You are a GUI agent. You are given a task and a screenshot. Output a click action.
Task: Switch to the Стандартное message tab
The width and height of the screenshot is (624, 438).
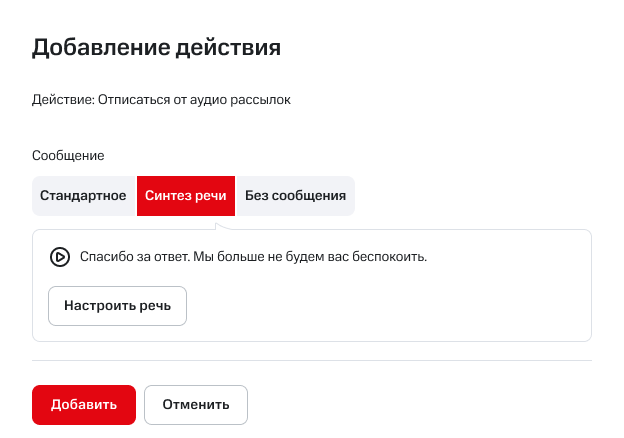[x=83, y=196]
